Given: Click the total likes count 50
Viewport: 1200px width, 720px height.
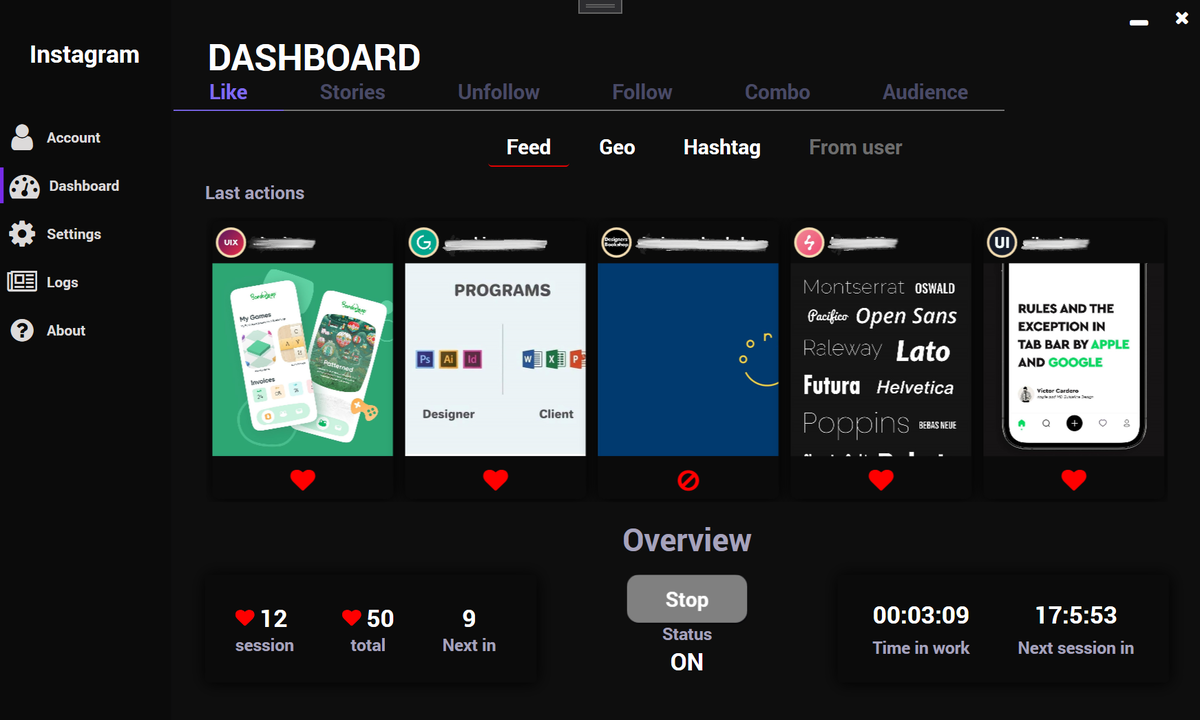Looking at the screenshot, I should (380, 619).
